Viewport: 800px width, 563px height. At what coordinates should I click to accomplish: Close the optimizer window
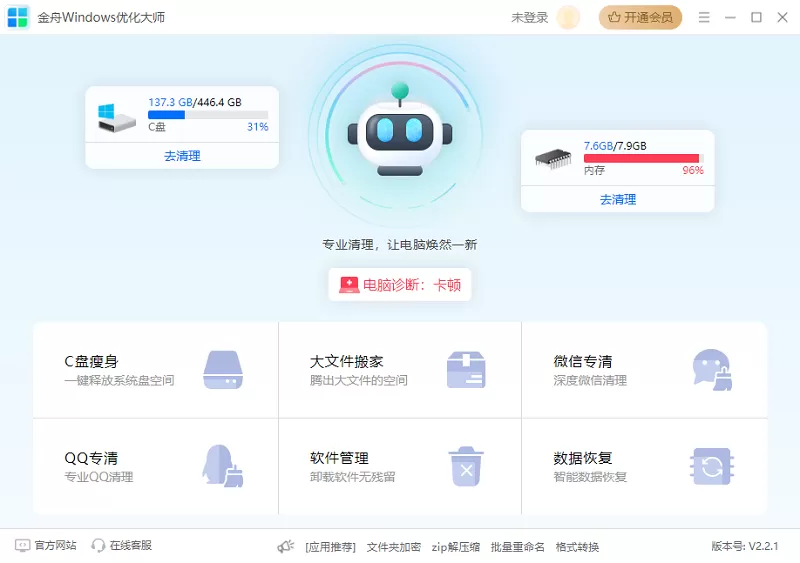pos(782,17)
